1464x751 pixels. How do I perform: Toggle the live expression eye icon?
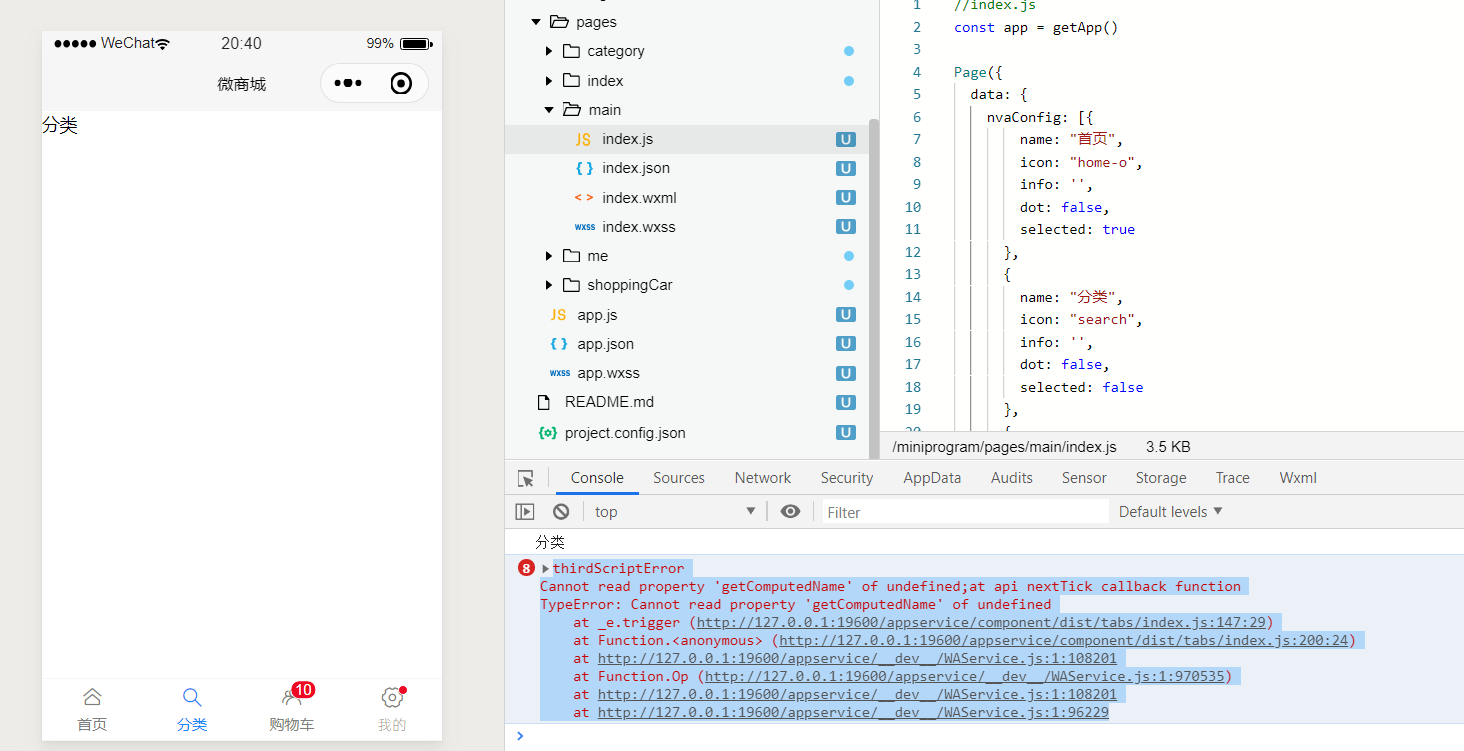point(790,511)
